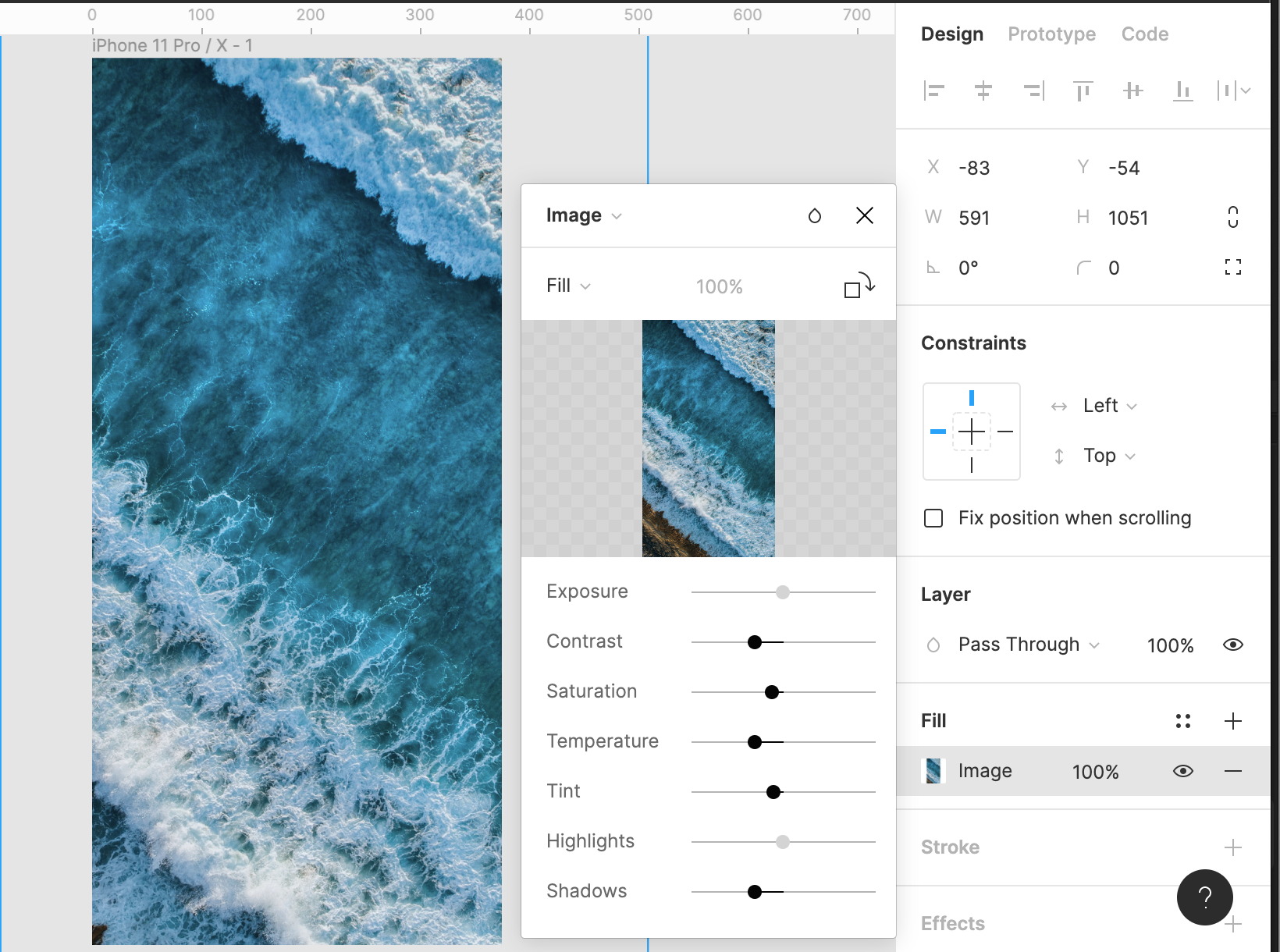1280x952 pixels.
Task: Toggle visibility of the Image fill
Action: pos(1182,771)
